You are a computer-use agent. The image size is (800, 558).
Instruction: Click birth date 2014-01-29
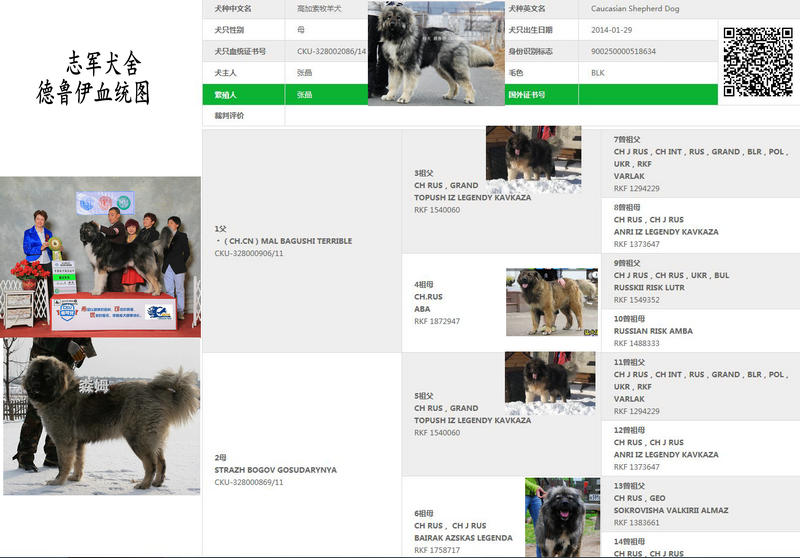[x=611, y=30]
